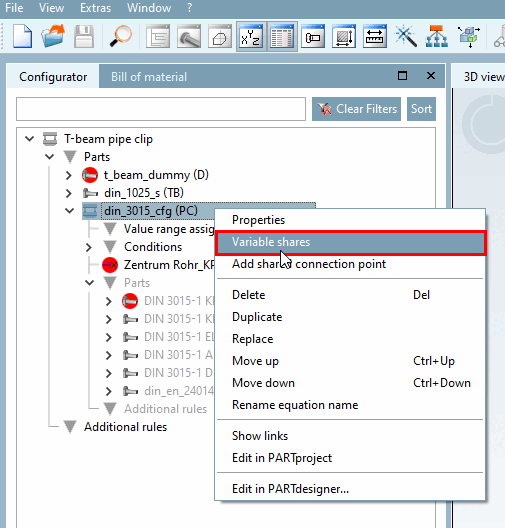Open the ? help menu
The width and height of the screenshot is (505, 528).
coord(190,8)
